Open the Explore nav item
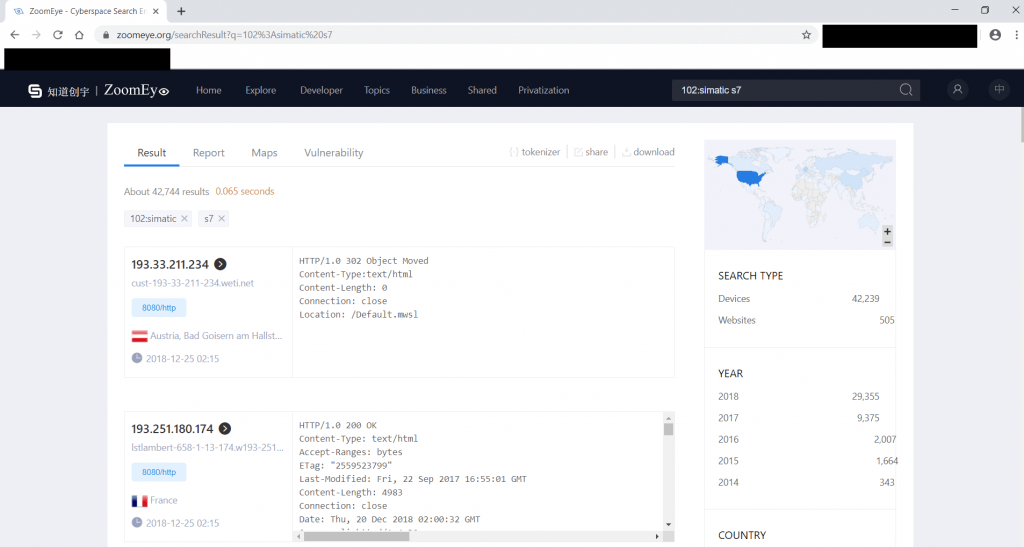The image size is (1024, 547). (261, 90)
